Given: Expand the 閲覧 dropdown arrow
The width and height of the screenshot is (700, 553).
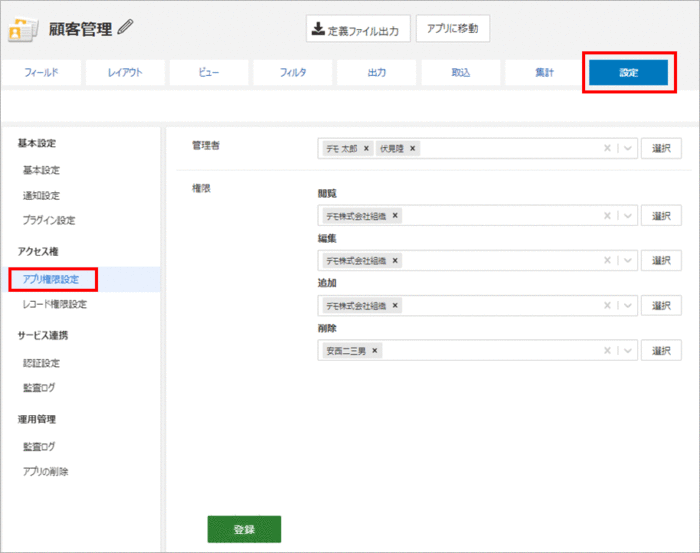Looking at the screenshot, I should click(x=628, y=216).
